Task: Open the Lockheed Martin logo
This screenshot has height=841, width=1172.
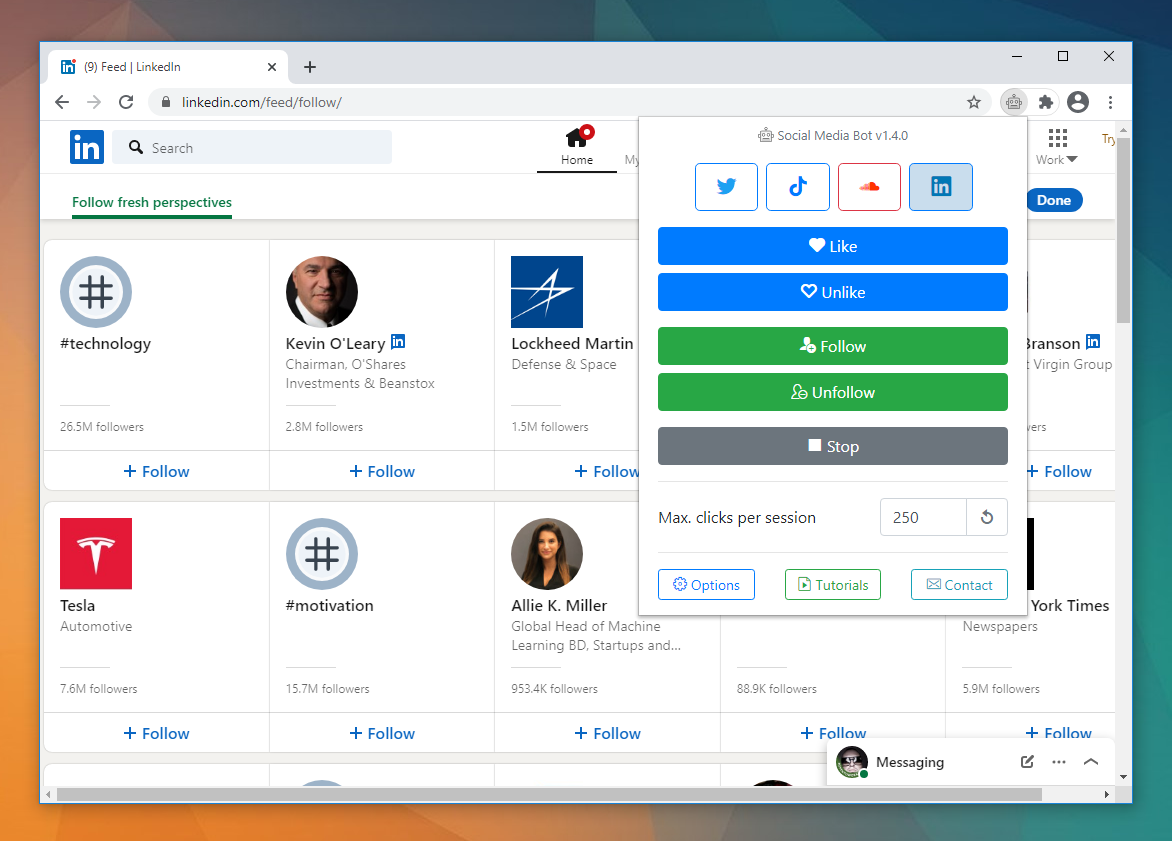Action: click(547, 292)
